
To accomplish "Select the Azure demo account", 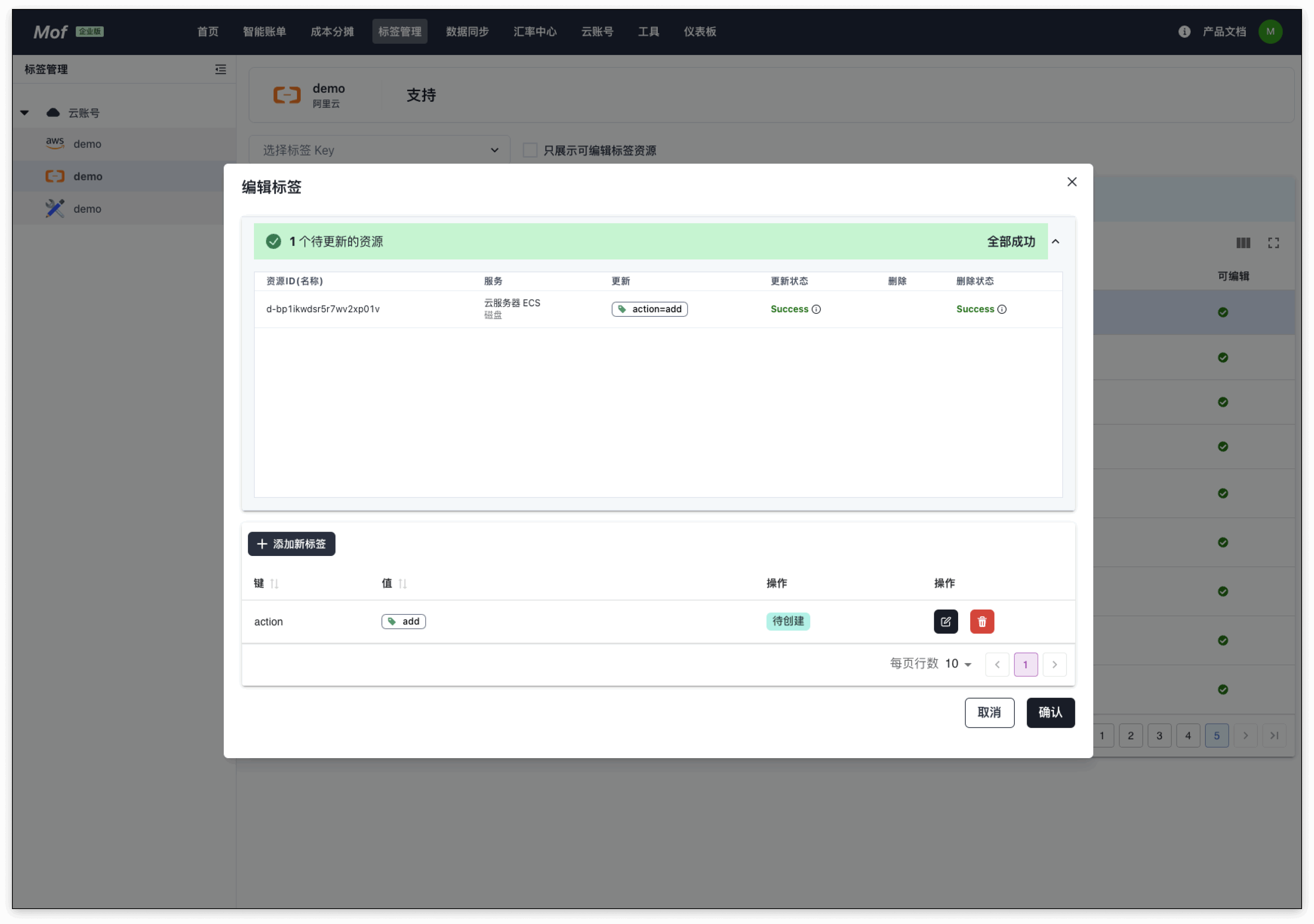I will click(124, 209).
